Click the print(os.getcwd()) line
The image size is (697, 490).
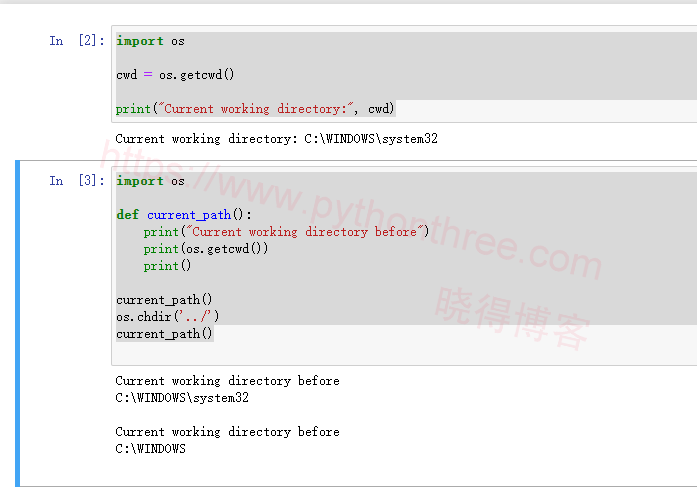pos(206,249)
